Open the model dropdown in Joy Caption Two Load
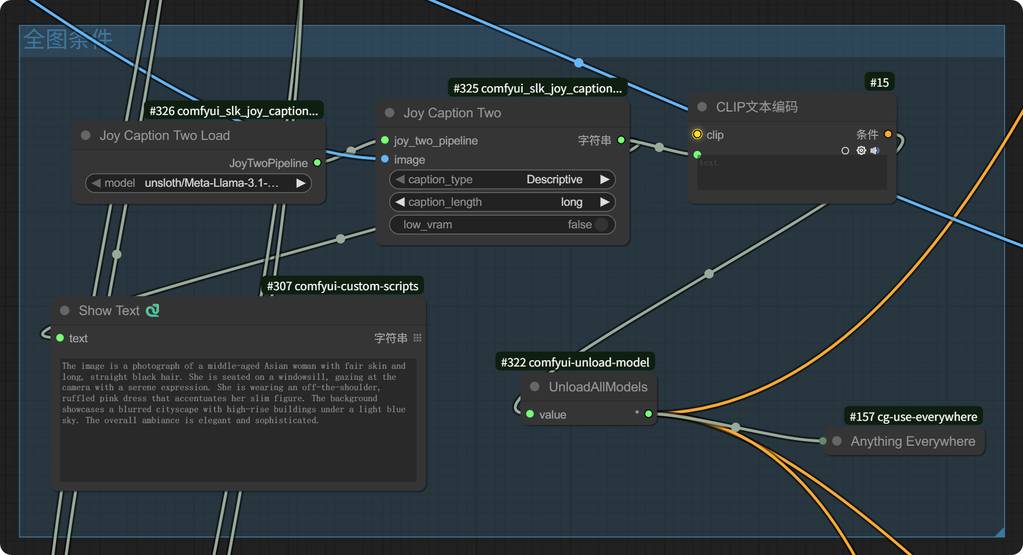 click(x=198, y=183)
